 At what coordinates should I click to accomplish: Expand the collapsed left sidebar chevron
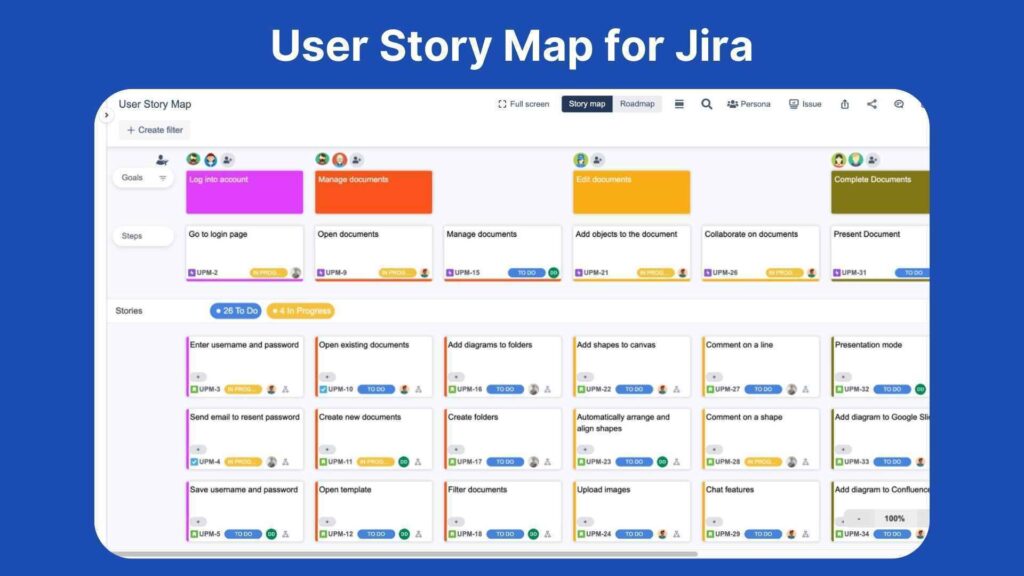107,114
